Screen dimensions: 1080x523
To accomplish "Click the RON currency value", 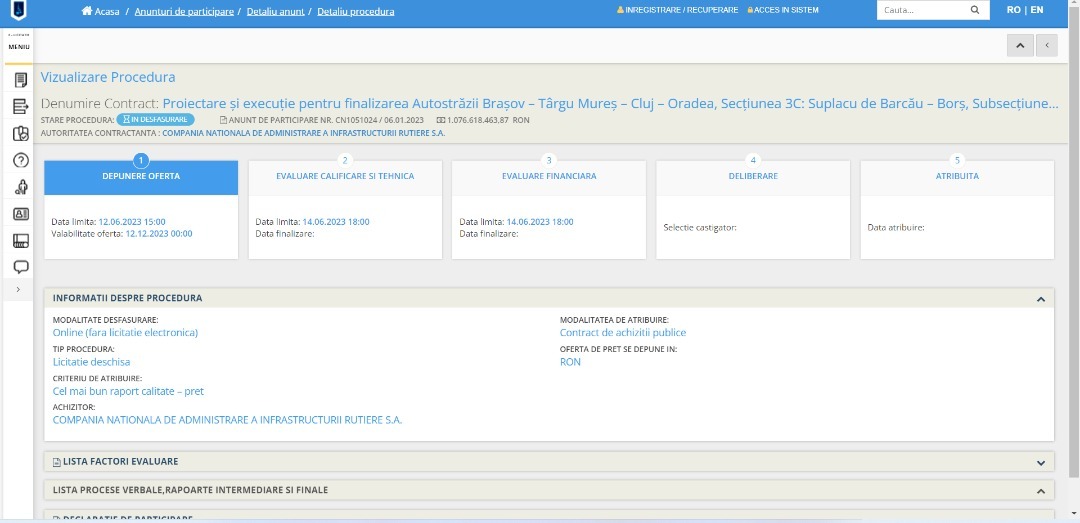I will point(570,362).
